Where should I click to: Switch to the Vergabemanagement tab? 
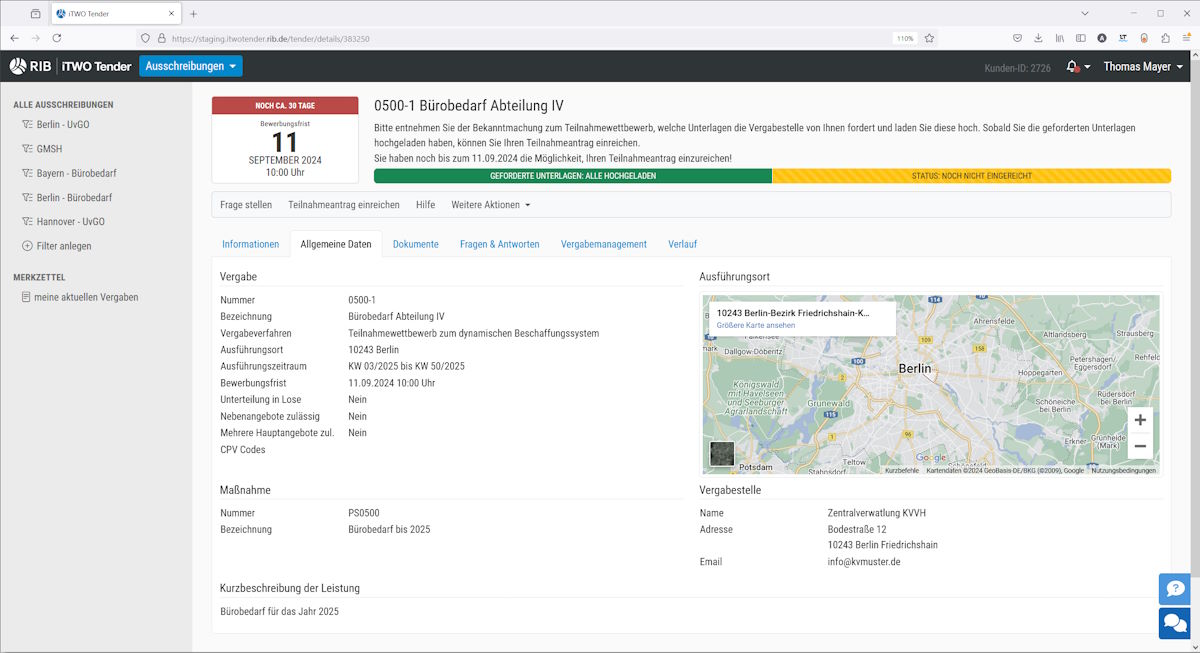[604, 244]
